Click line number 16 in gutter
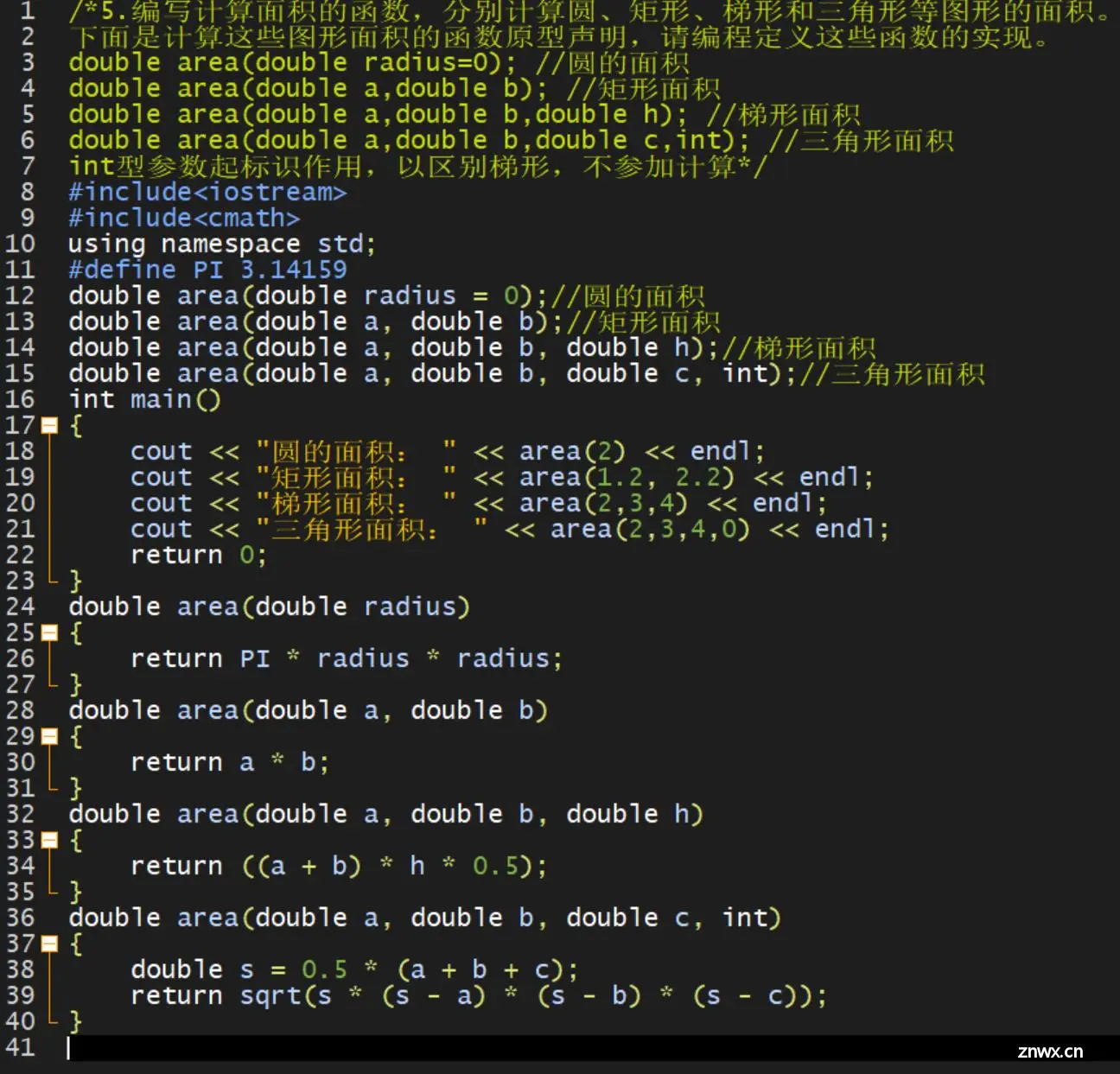 tap(20, 399)
